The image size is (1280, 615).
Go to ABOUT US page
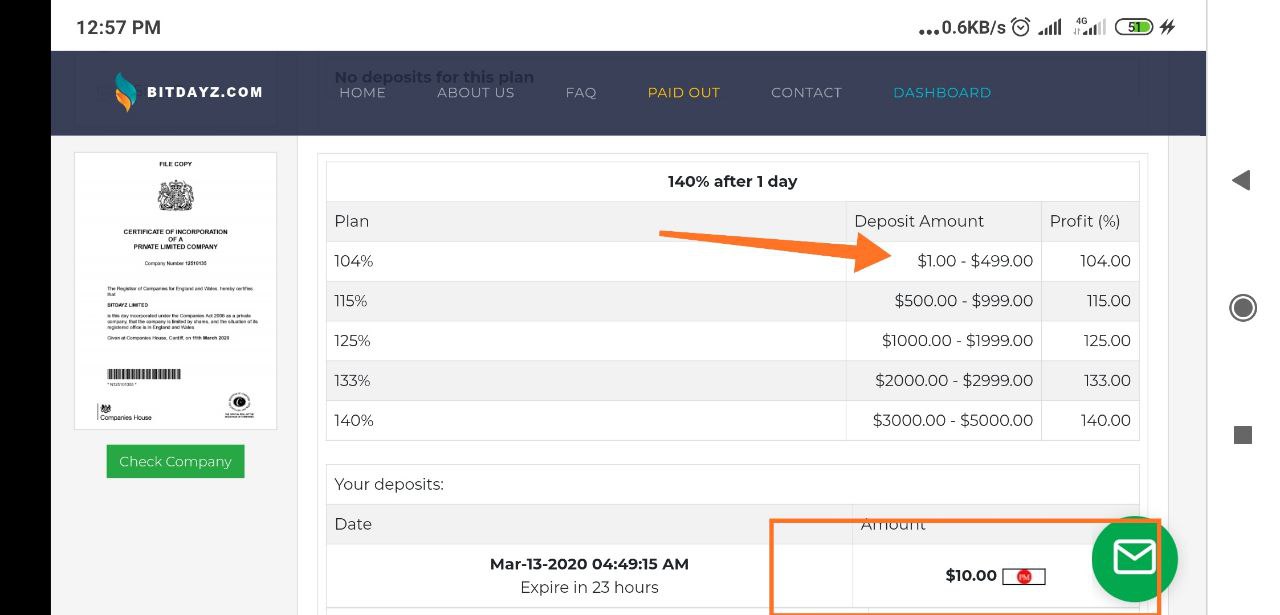[475, 92]
